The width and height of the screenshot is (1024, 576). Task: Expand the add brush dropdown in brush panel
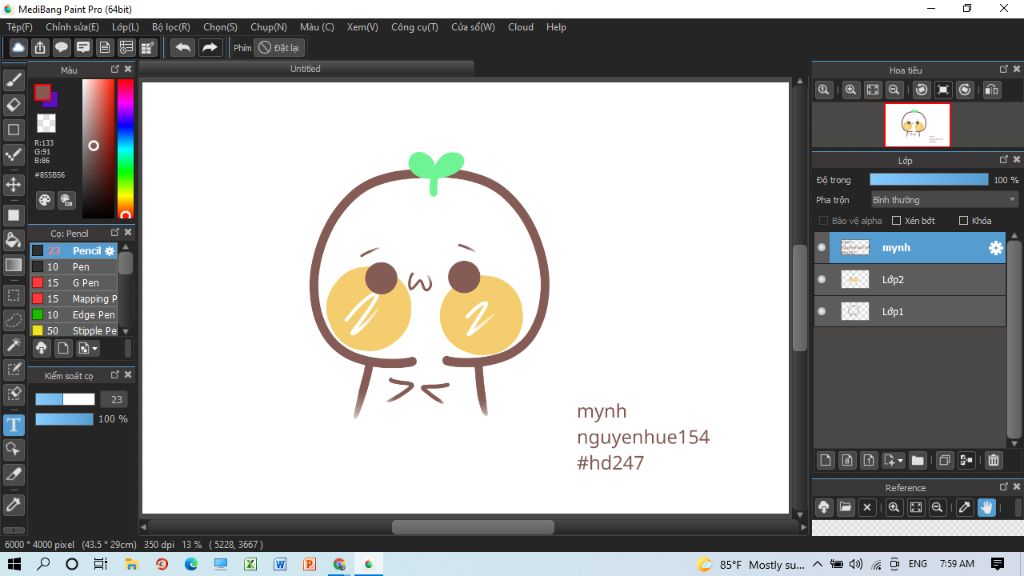88,349
